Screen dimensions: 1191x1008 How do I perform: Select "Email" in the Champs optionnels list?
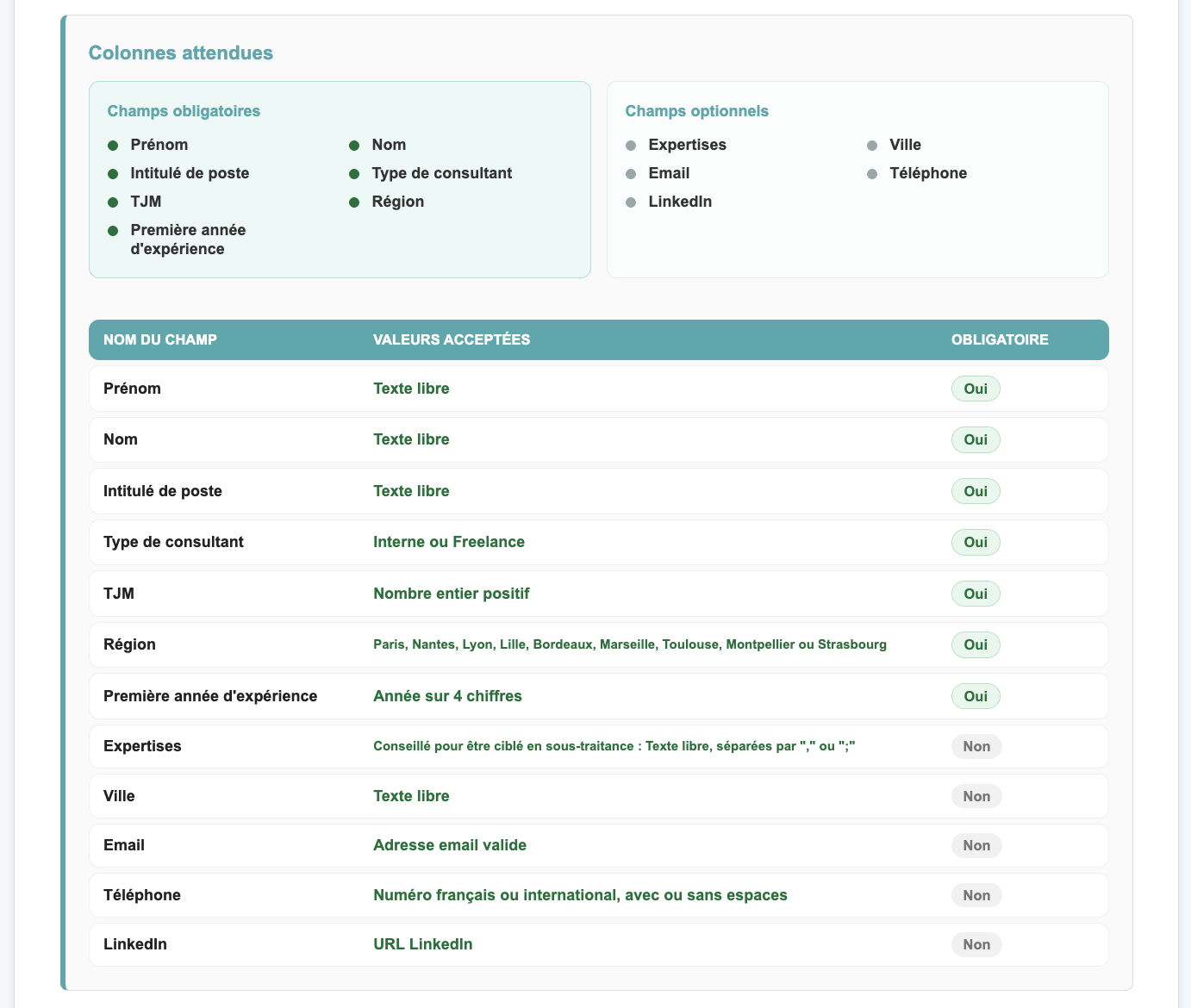[669, 173]
